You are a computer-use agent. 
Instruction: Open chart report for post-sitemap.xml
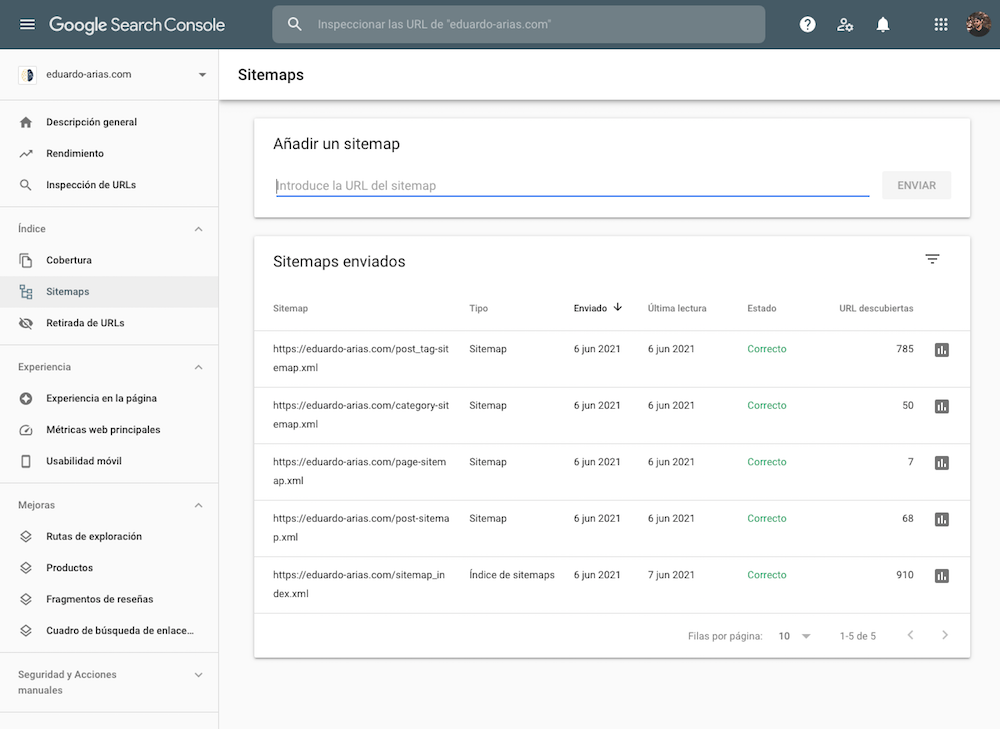pos(941,519)
